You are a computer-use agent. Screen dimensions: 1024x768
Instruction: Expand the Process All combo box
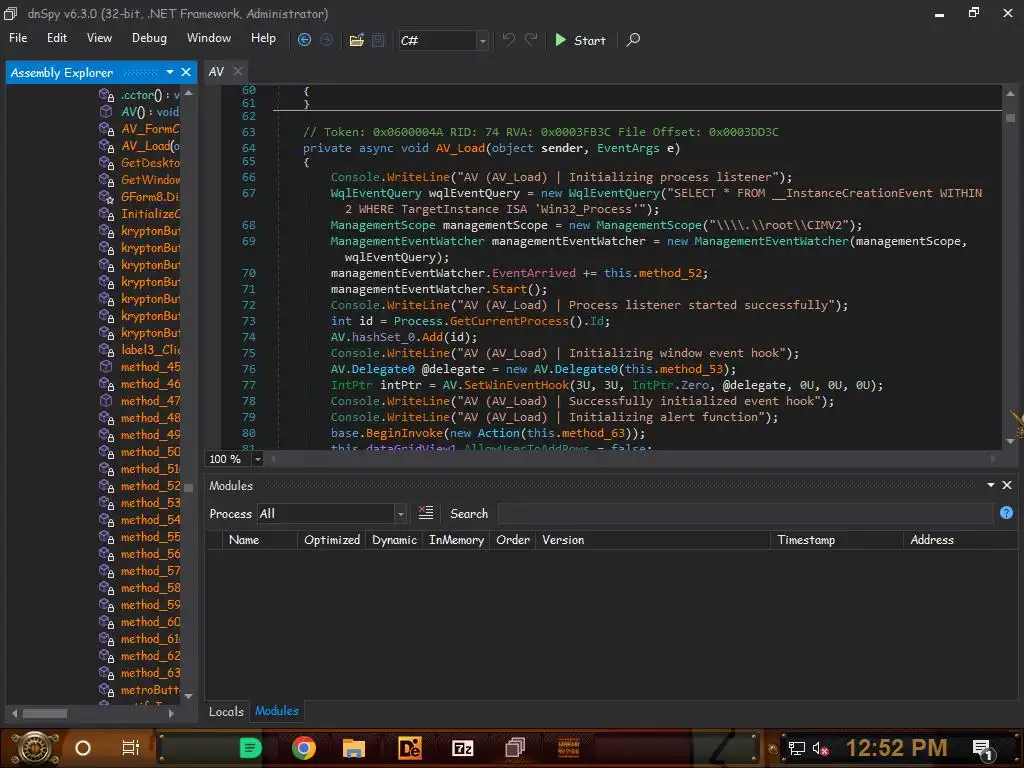pyautogui.click(x=400, y=514)
